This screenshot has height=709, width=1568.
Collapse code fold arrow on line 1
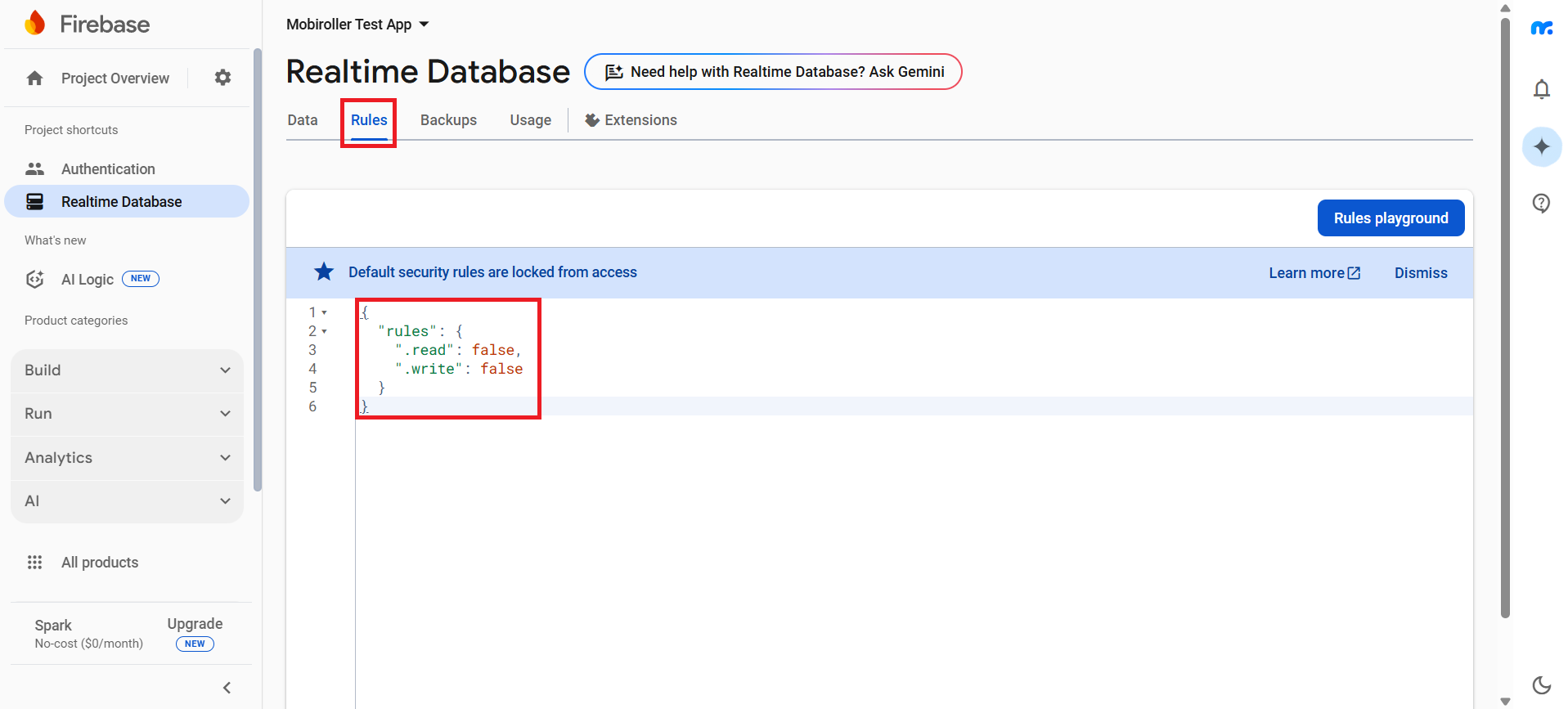pyautogui.click(x=325, y=312)
